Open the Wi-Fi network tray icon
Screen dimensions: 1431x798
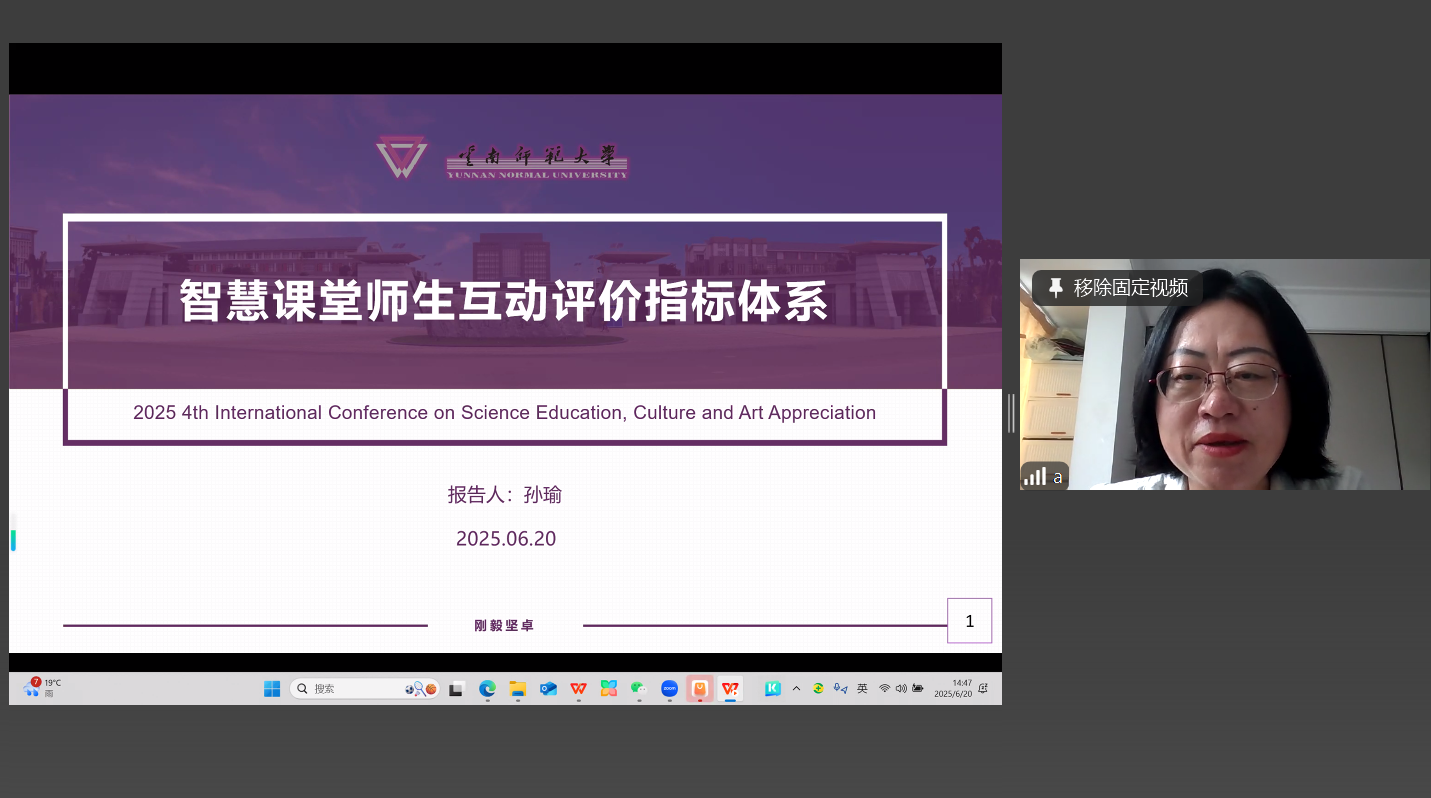coord(884,688)
